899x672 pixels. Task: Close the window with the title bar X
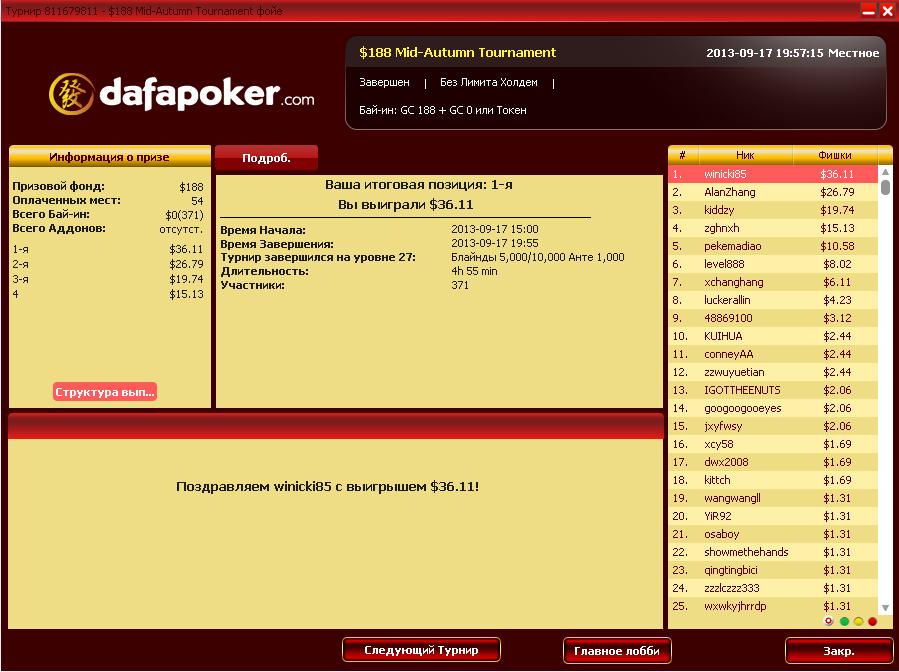[x=887, y=10]
